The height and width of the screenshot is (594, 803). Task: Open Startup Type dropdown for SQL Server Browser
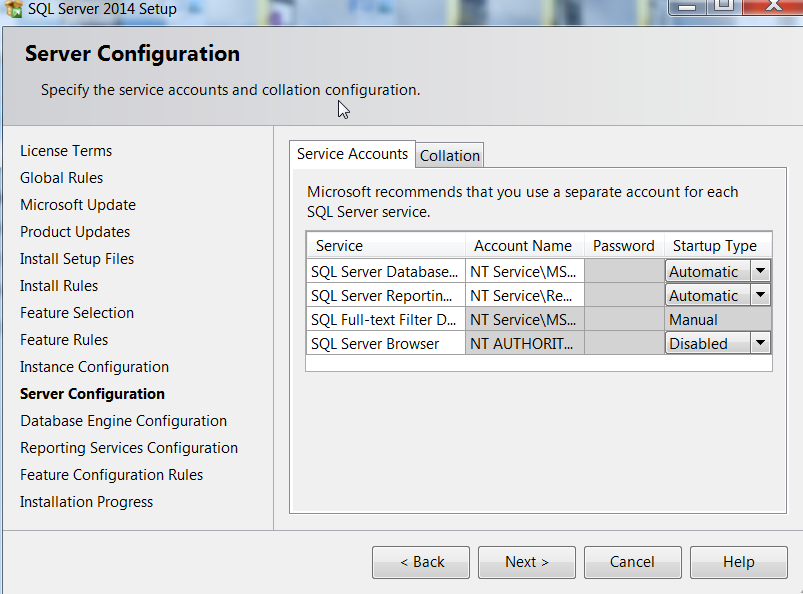click(x=760, y=343)
